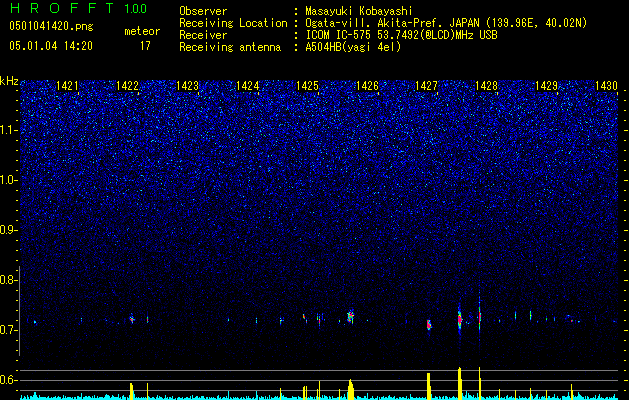Click the tallest yellow bar before 1428

460,384
